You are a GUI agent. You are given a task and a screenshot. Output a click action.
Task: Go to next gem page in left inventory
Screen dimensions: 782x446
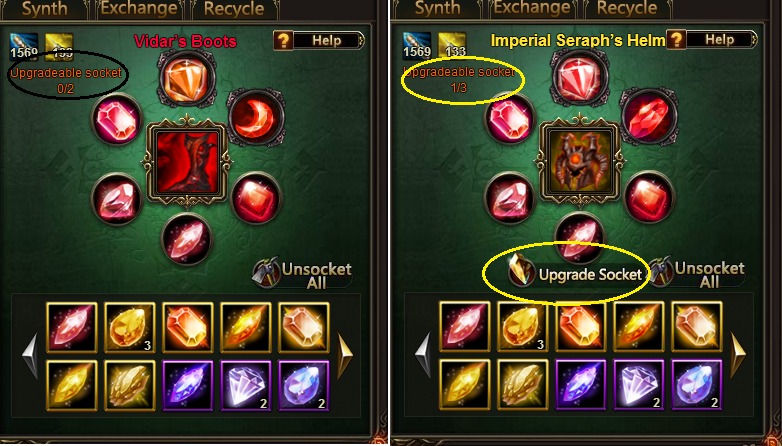345,355
